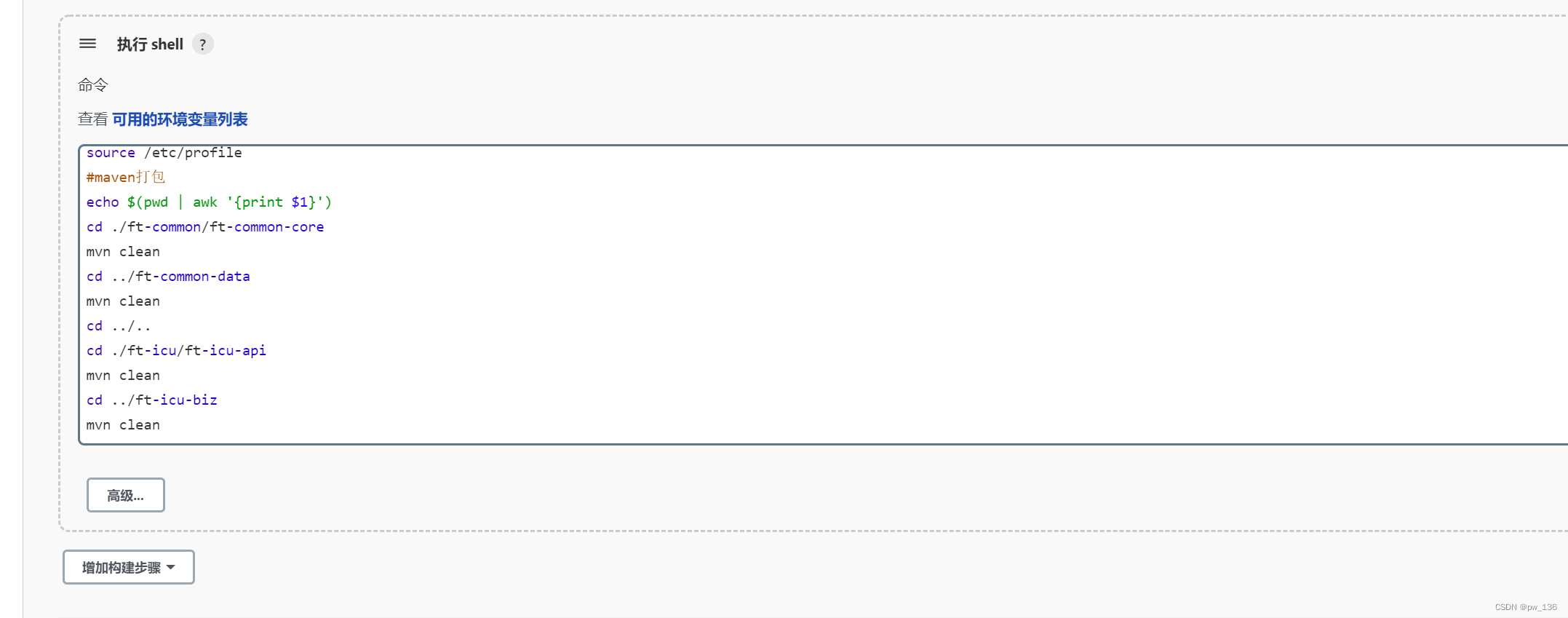Click the 执行 shell section title
Image resolution: width=1568 pixels, height=618 pixels.
[150, 44]
